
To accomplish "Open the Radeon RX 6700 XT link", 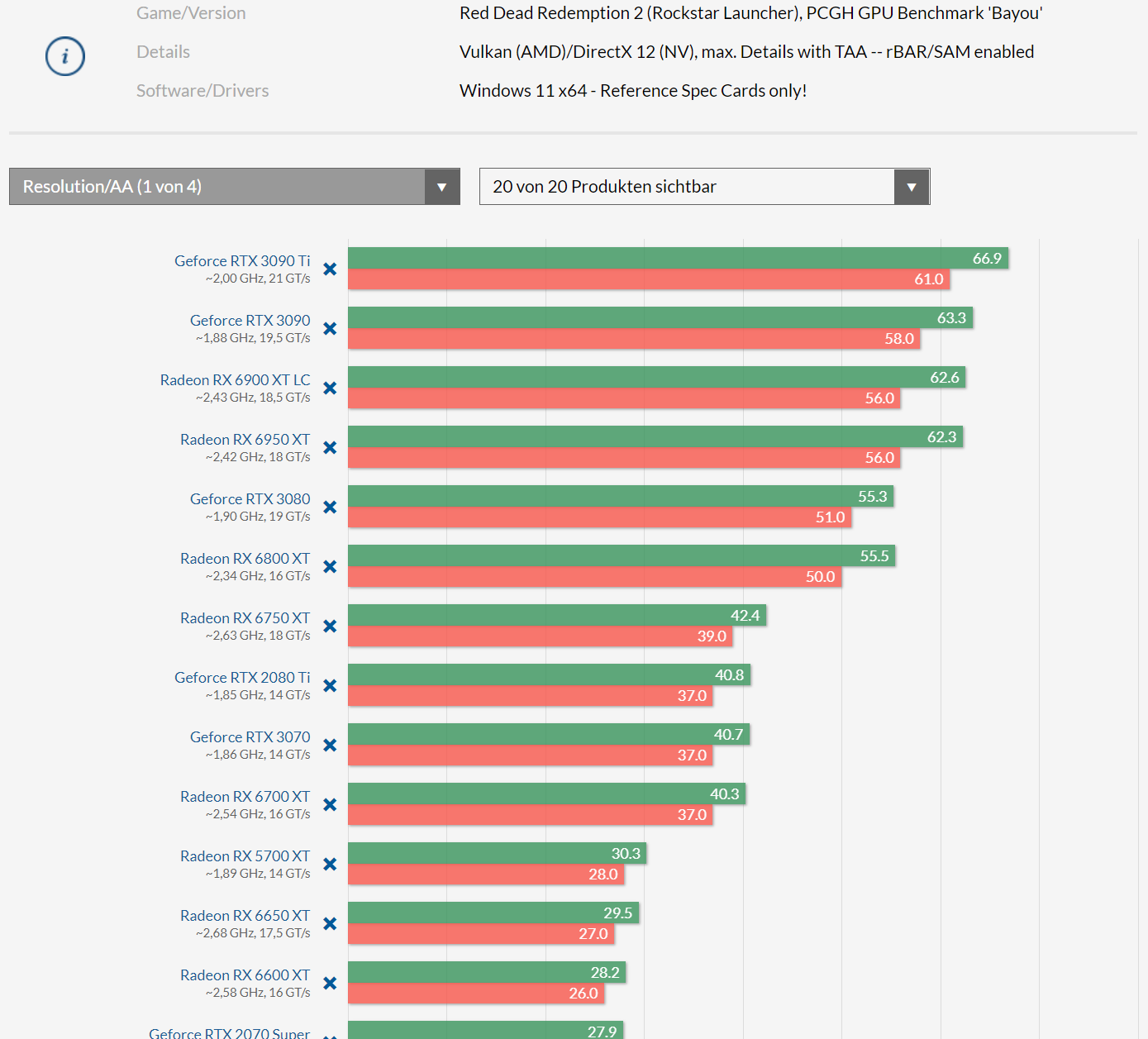I will [245, 797].
